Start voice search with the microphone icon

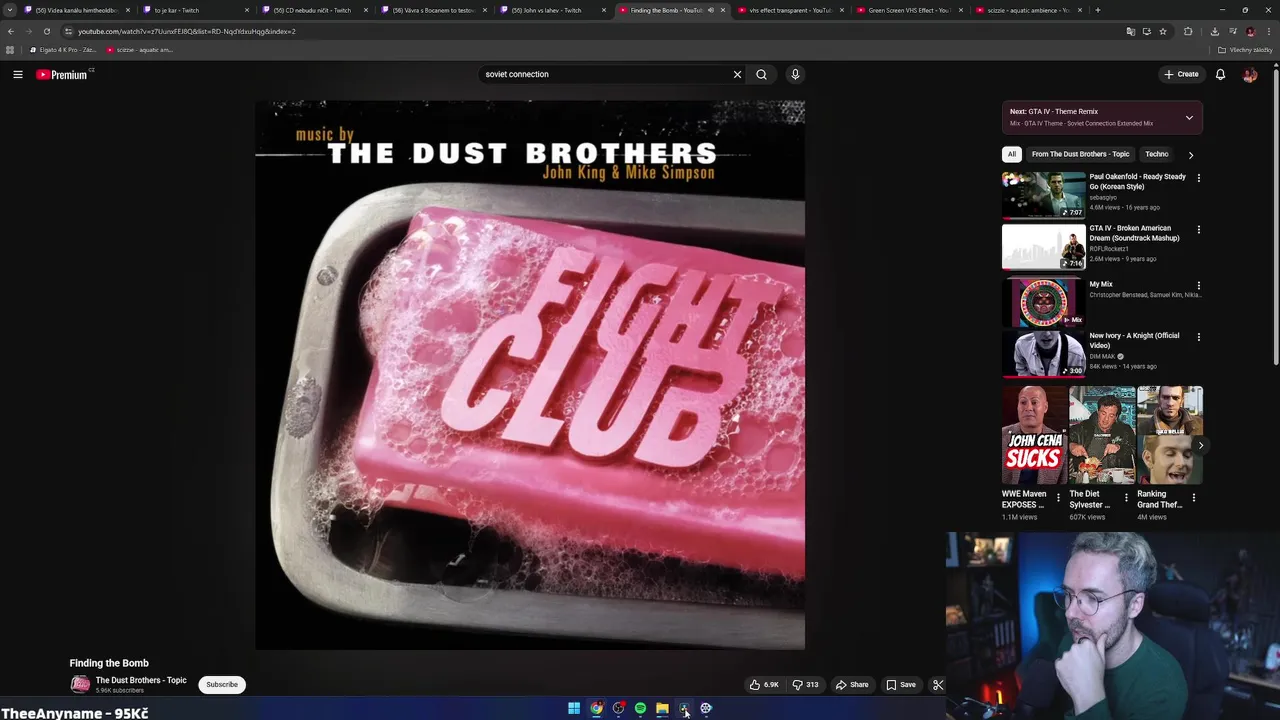click(795, 74)
